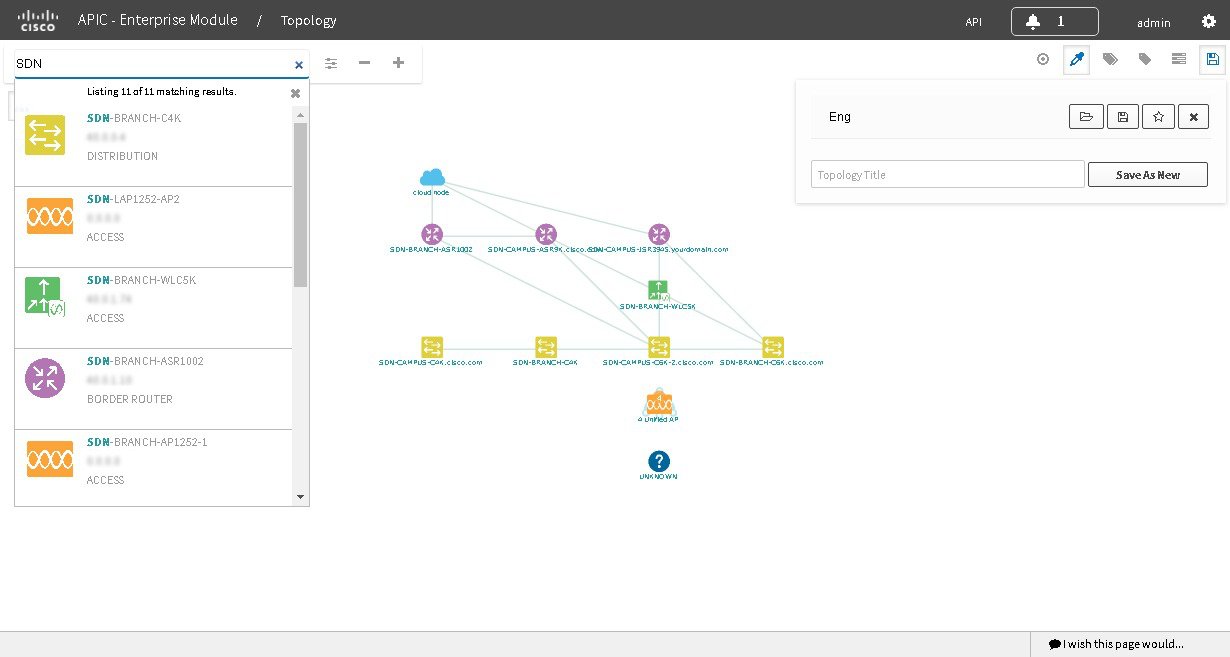
Task: Click router icon of SDN-BRANCH-ASR1002 result
Action: (45, 378)
